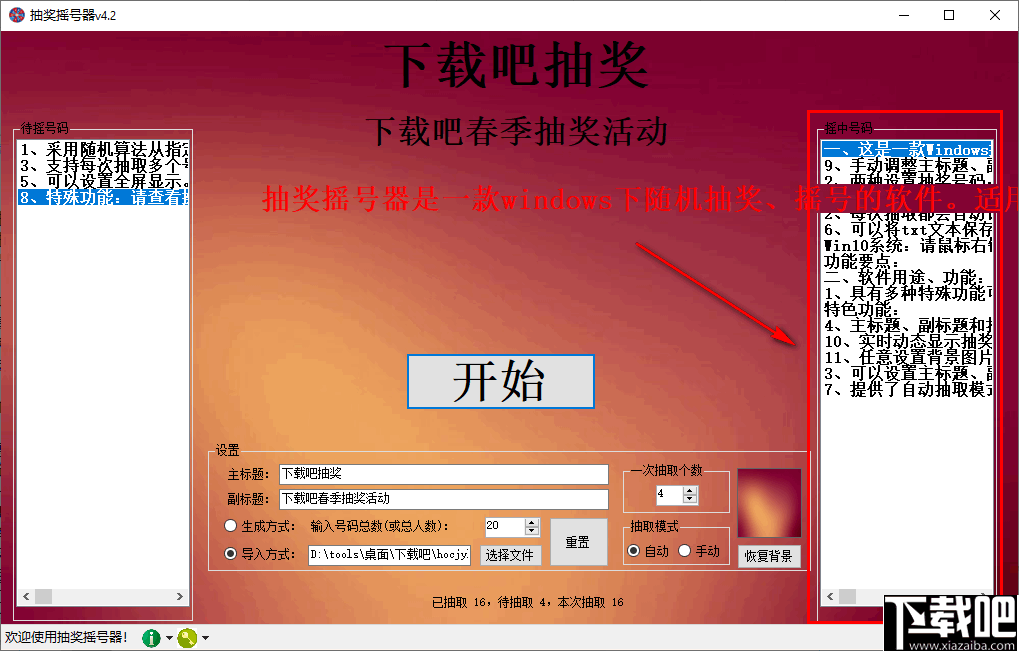Click the up arrow on 一次抽取个数 spinner

tap(690, 488)
